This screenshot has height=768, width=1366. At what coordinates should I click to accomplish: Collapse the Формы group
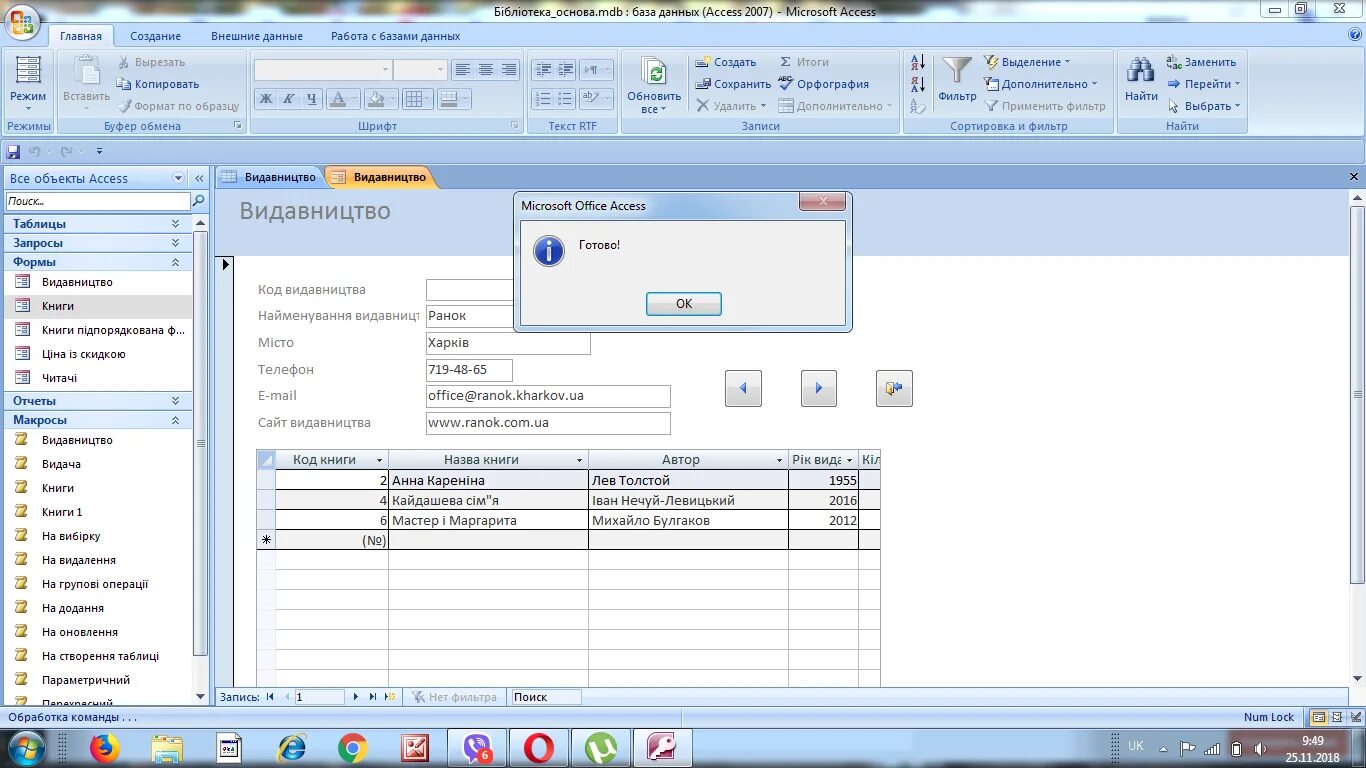coord(98,262)
